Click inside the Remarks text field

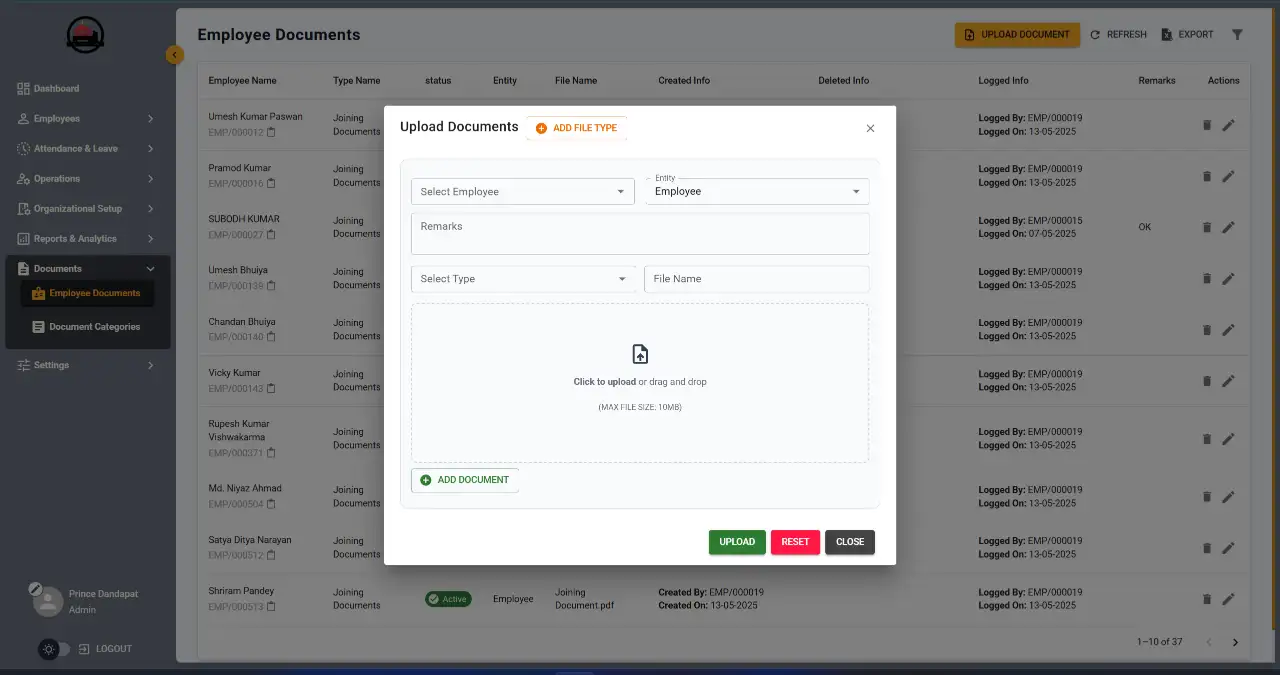coord(639,233)
